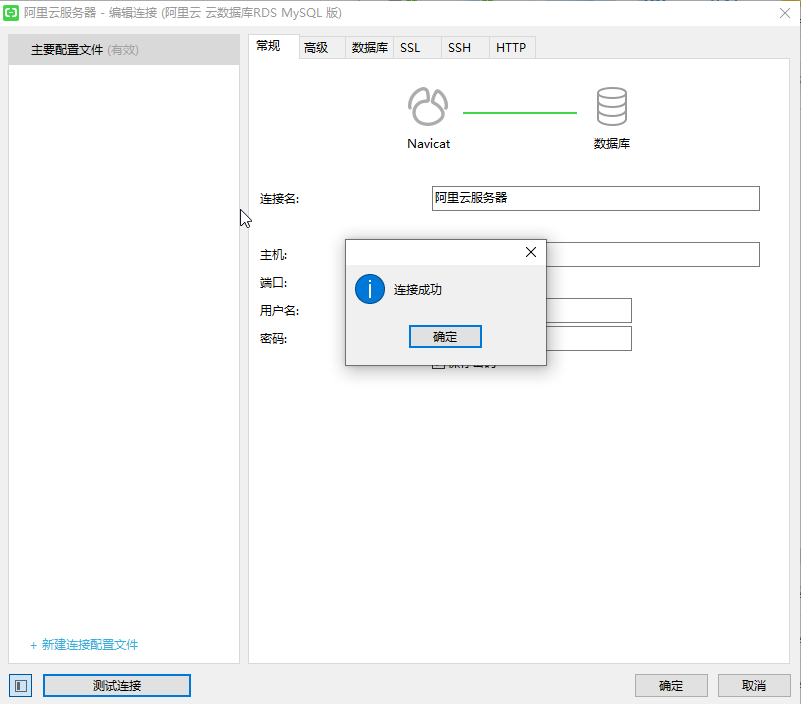Select the 主要配置文件 profile item

(124, 50)
